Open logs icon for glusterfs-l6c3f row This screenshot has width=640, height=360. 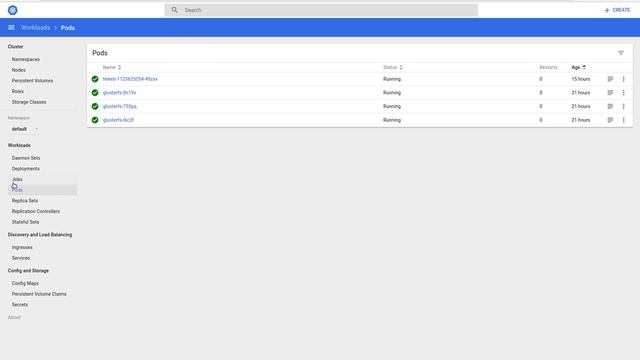click(610, 120)
